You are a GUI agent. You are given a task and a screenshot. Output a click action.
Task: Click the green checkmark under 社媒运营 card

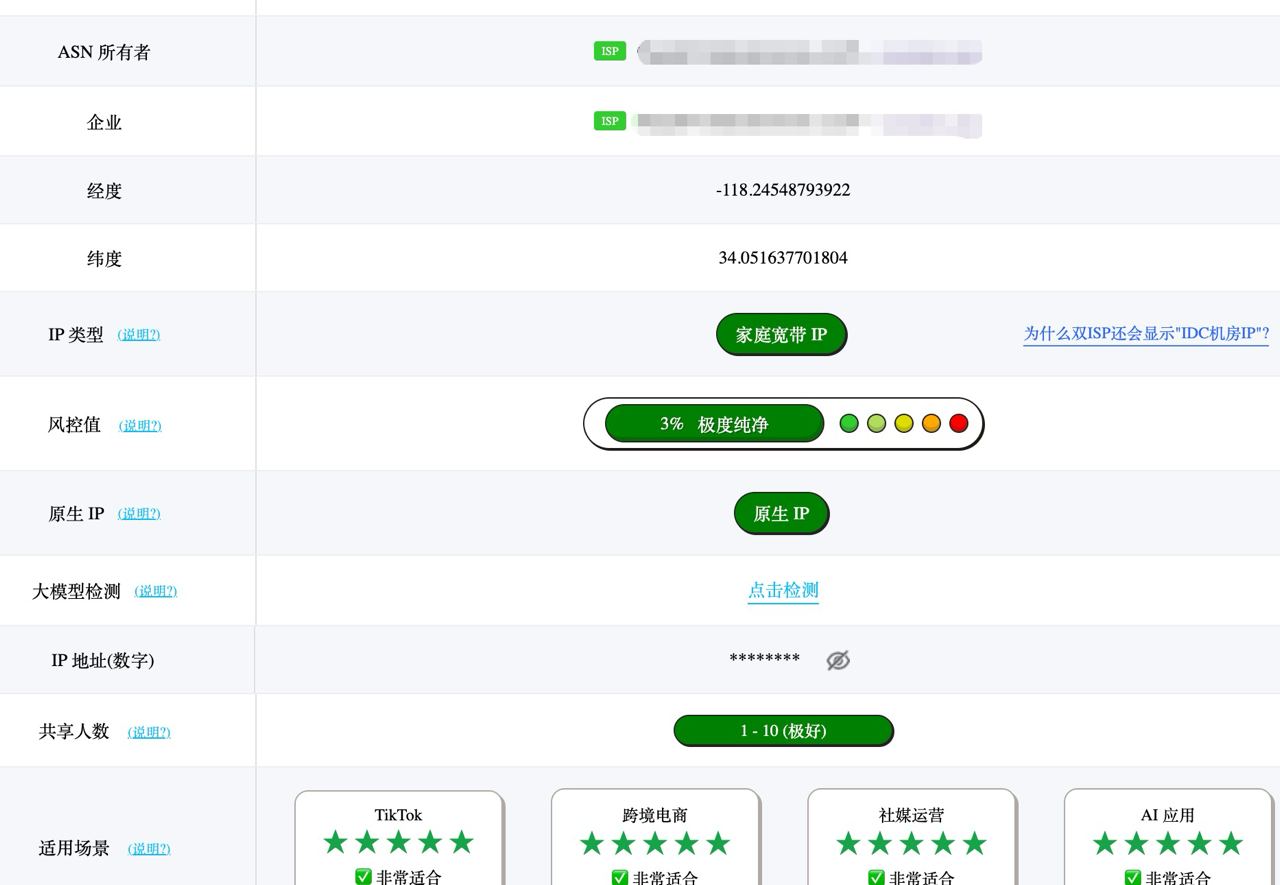point(876,877)
